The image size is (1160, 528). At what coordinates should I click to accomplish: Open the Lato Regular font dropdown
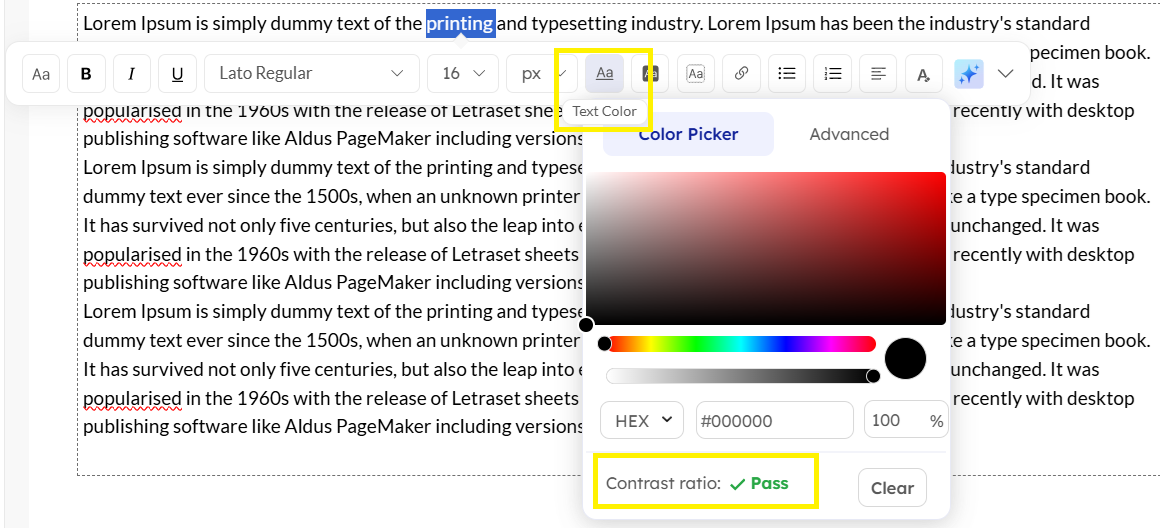point(311,73)
